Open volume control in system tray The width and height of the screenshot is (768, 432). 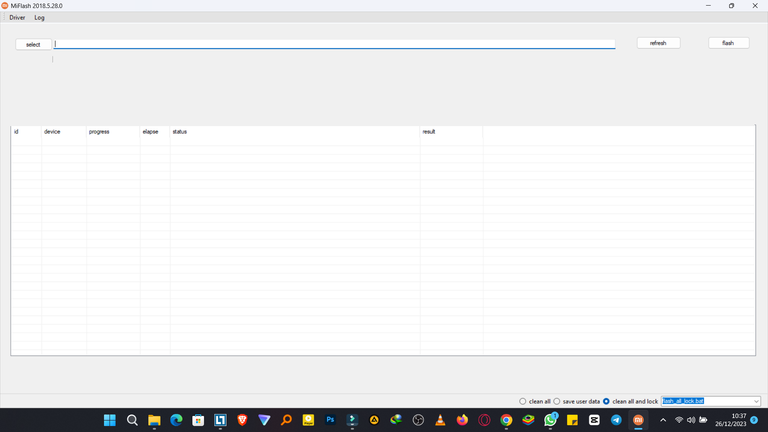[x=691, y=420]
